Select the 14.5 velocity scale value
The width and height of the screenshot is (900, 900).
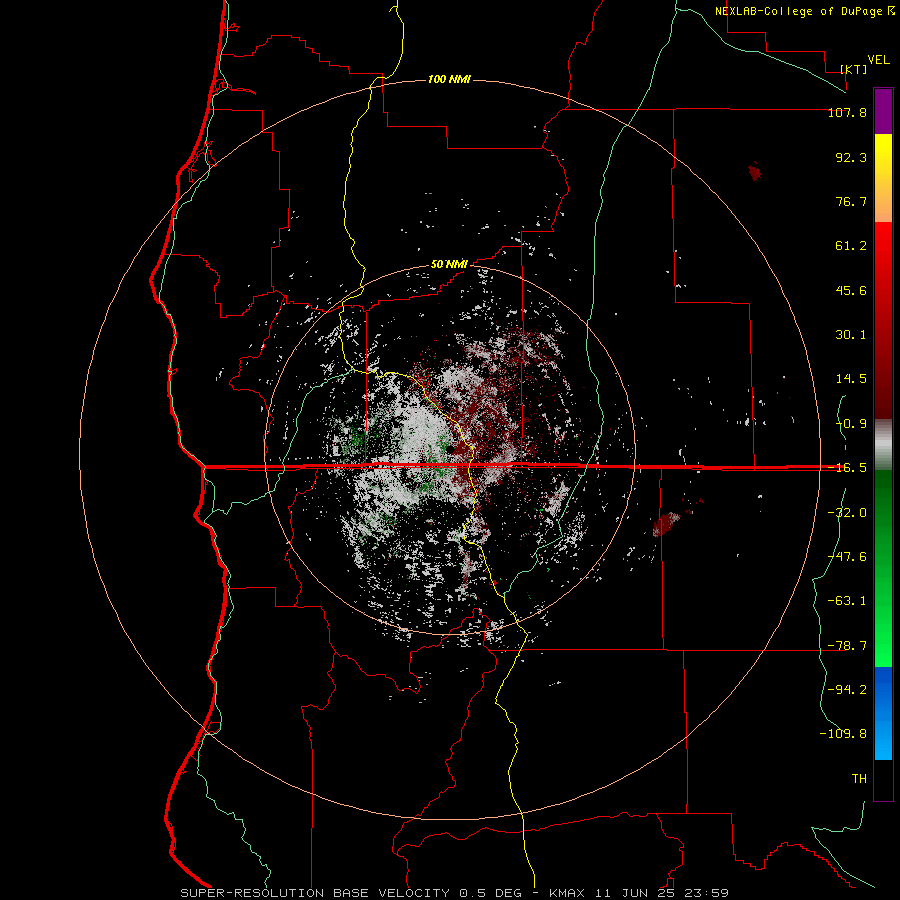(851, 379)
